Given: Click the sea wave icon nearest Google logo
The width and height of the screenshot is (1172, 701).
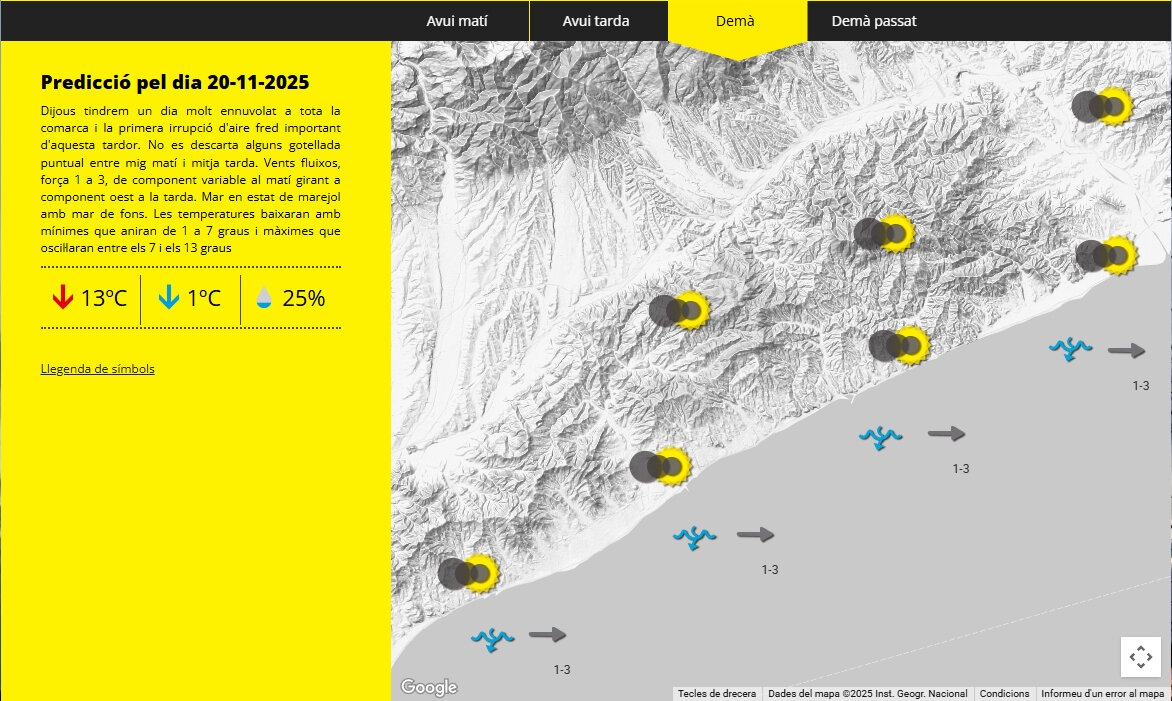Looking at the screenshot, I should pos(492,638).
